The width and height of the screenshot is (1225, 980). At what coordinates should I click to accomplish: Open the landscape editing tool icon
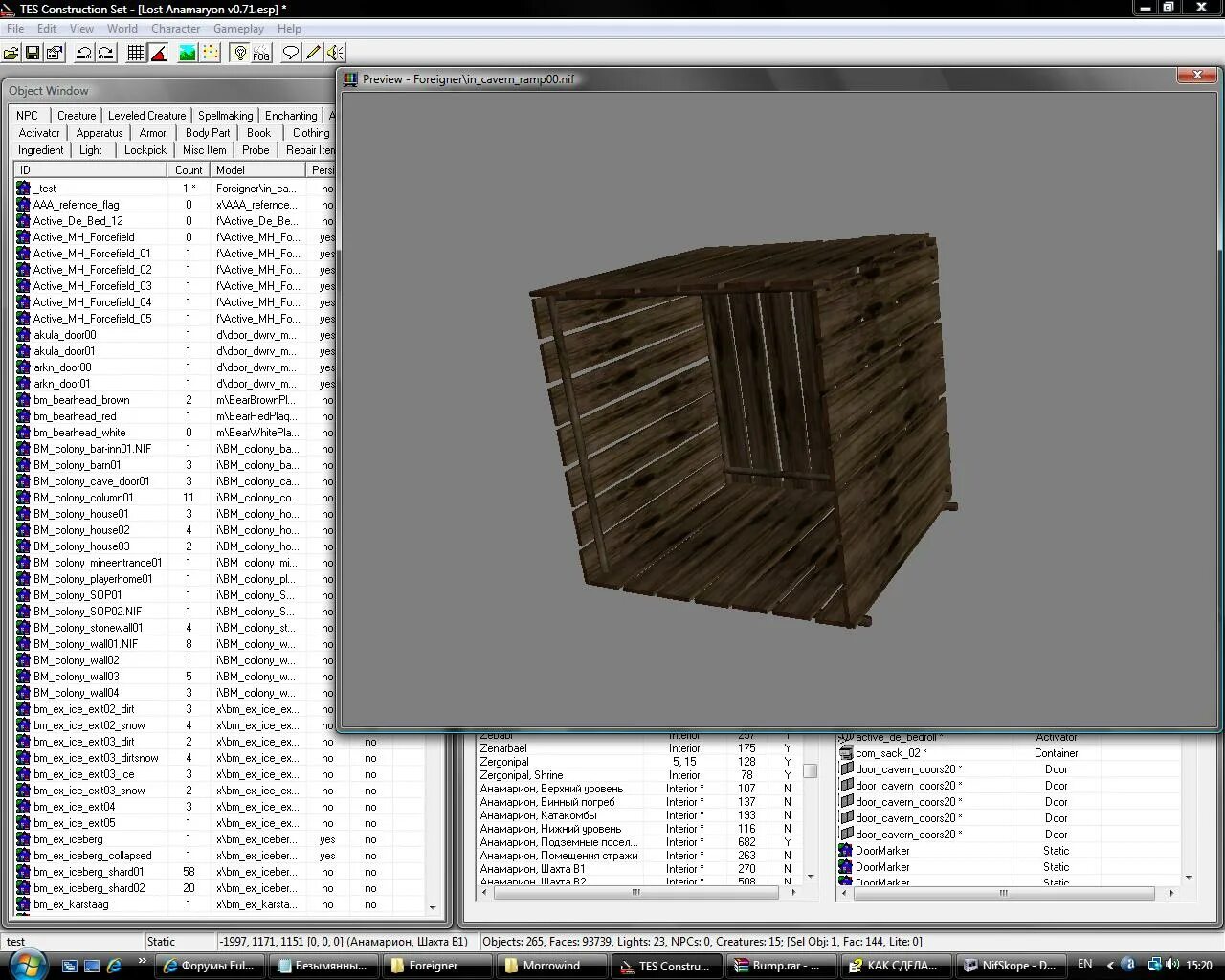188,54
